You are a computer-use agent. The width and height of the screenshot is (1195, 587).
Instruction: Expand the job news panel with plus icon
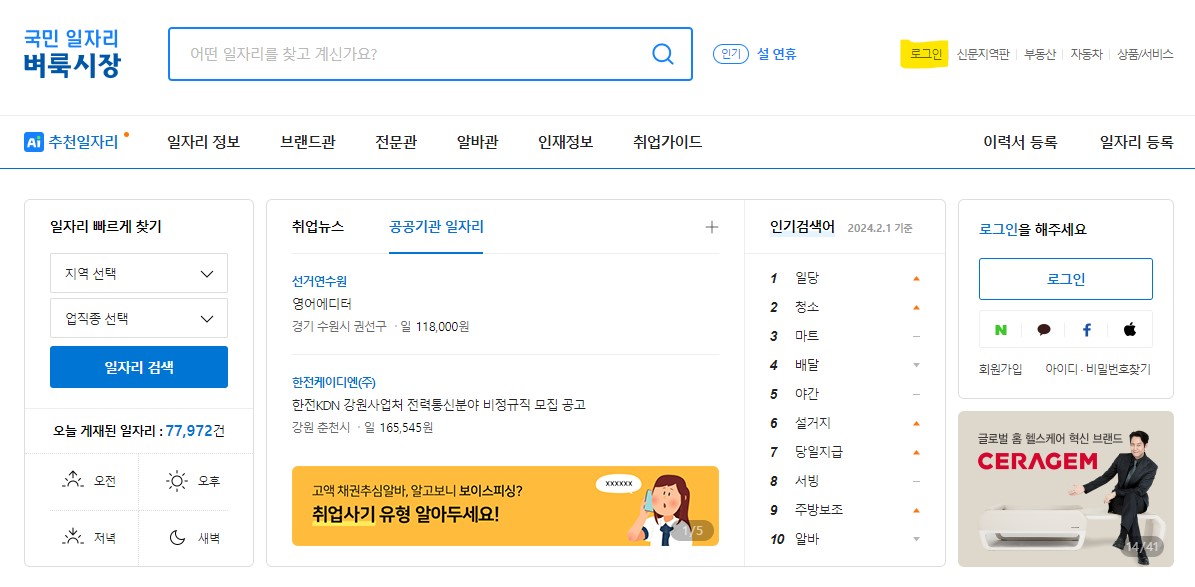coord(711,227)
